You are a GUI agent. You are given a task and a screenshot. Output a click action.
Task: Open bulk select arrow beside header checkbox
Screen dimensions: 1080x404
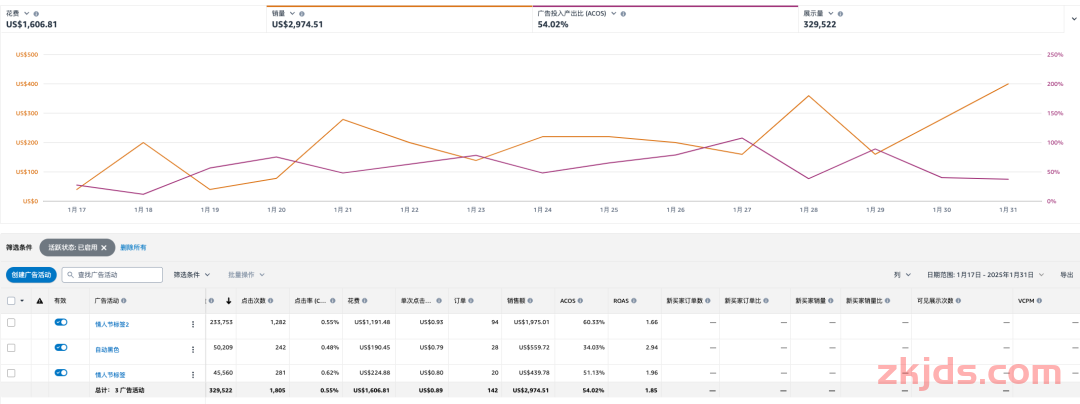coord(22,301)
